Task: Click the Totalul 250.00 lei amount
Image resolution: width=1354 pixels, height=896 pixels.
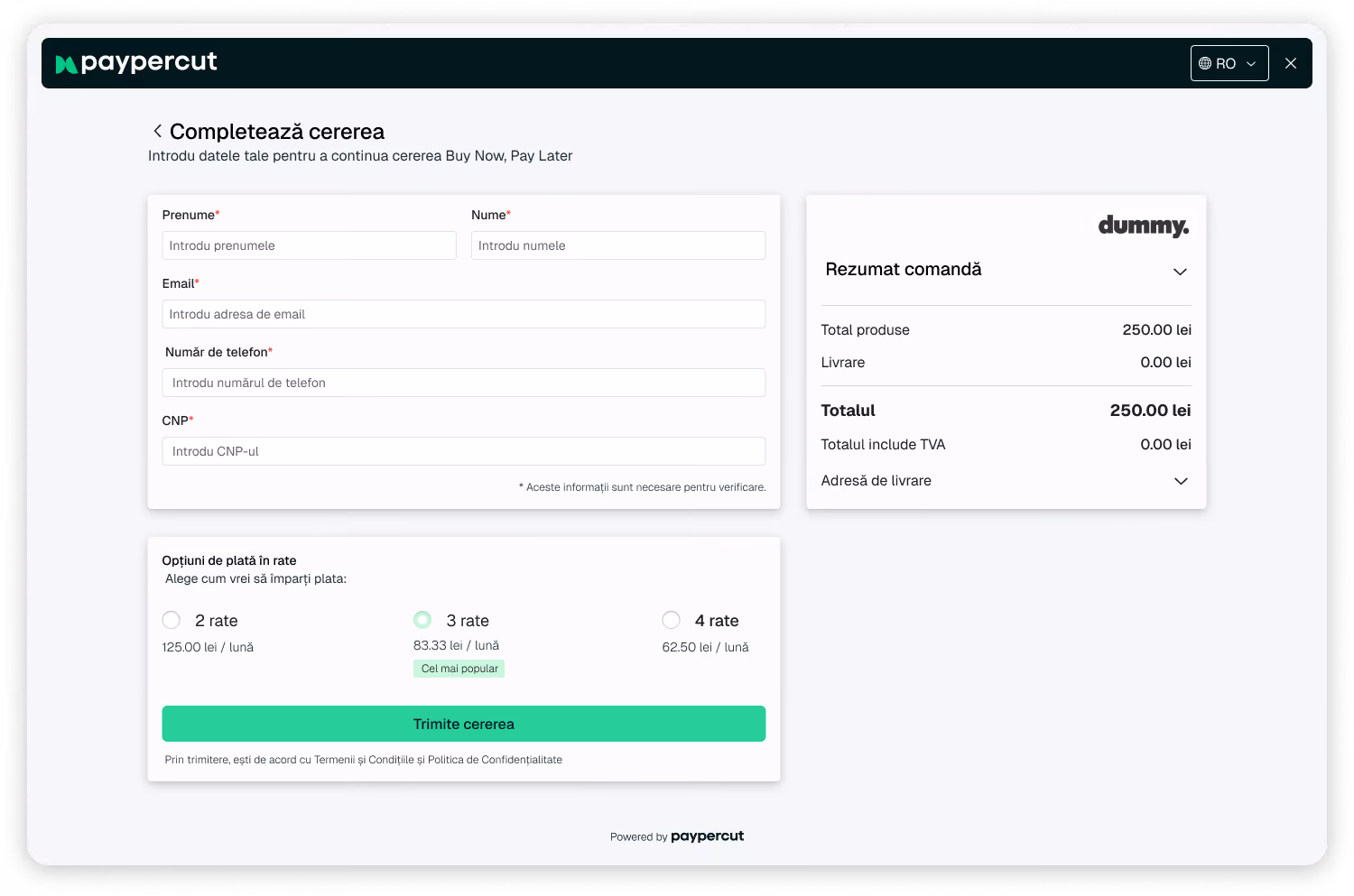Action: point(1151,411)
